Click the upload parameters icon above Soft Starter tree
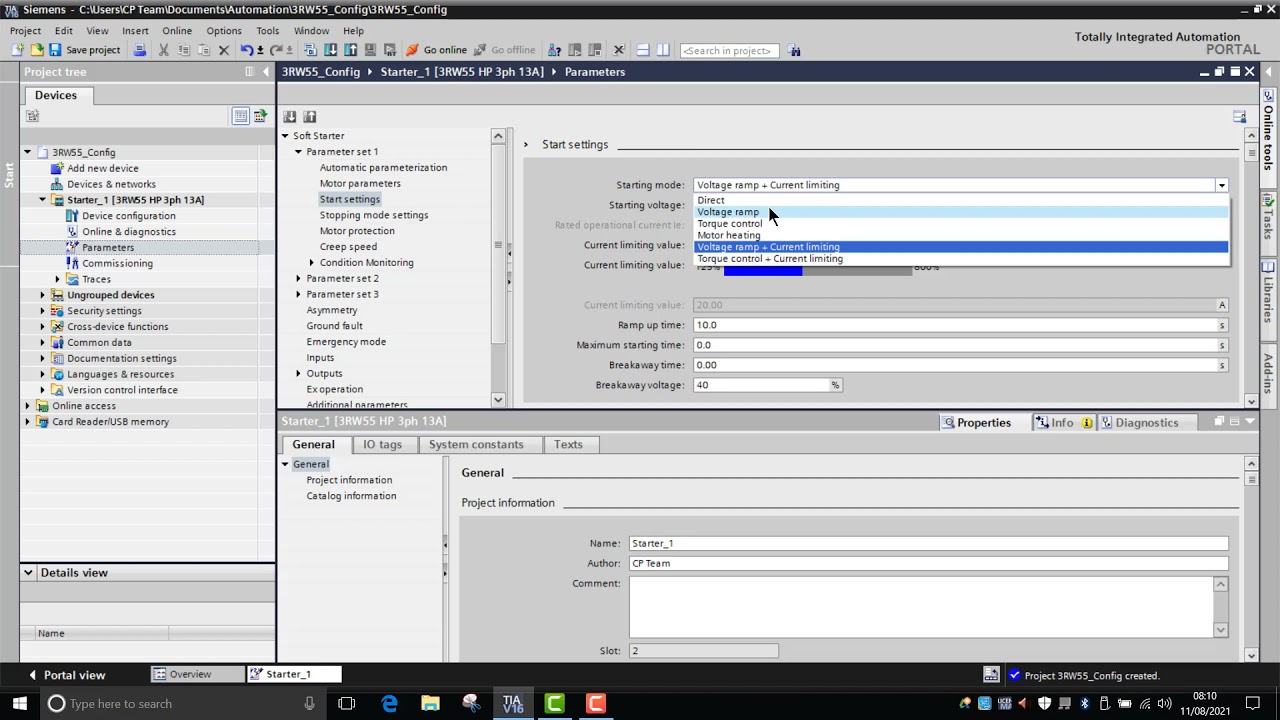 point(310,117)
